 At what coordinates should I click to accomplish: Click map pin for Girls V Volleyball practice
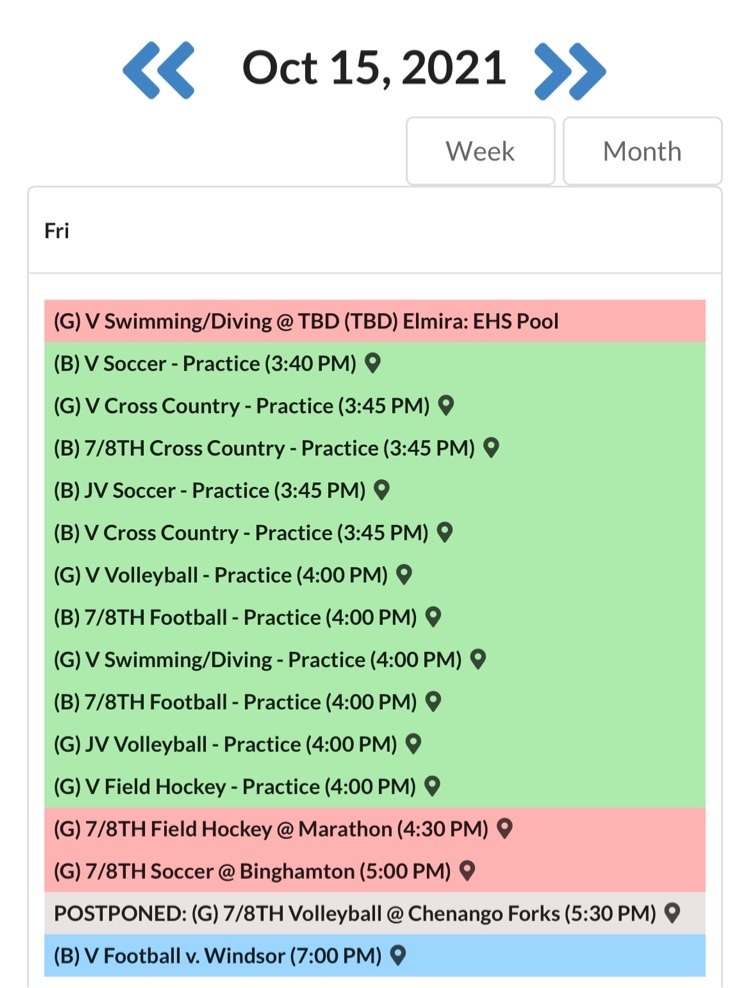point(404,575)
